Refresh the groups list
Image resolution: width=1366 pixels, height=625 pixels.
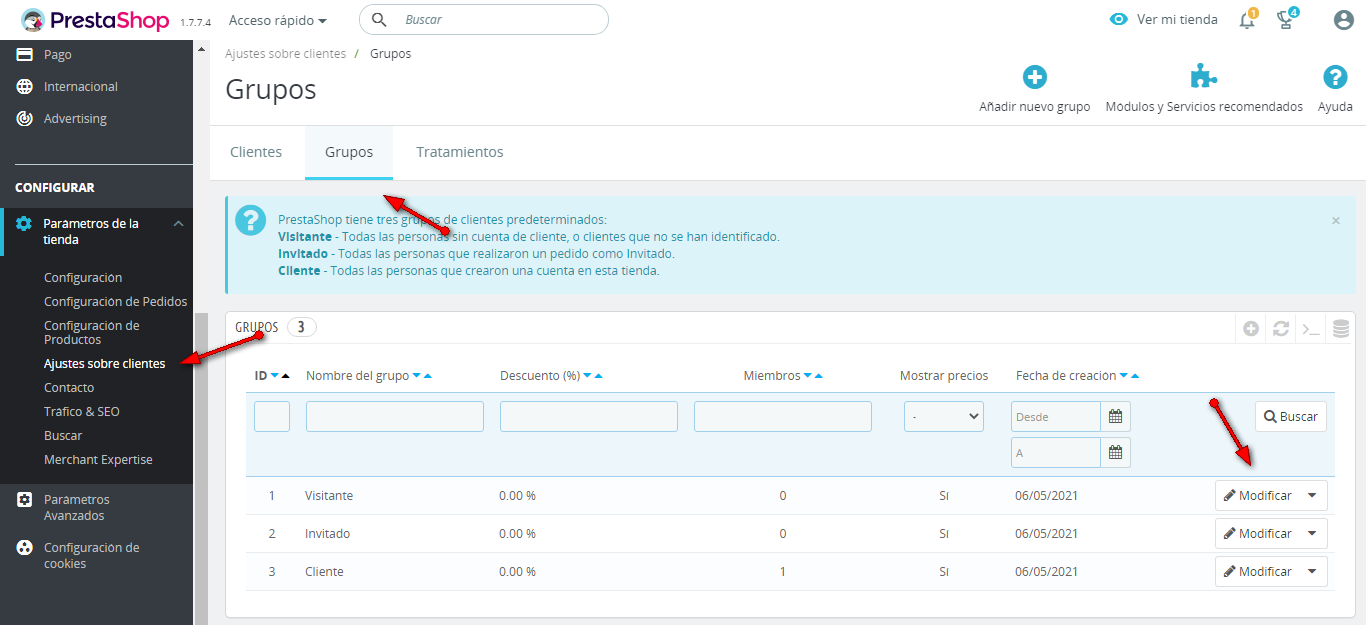[1281, 328]
